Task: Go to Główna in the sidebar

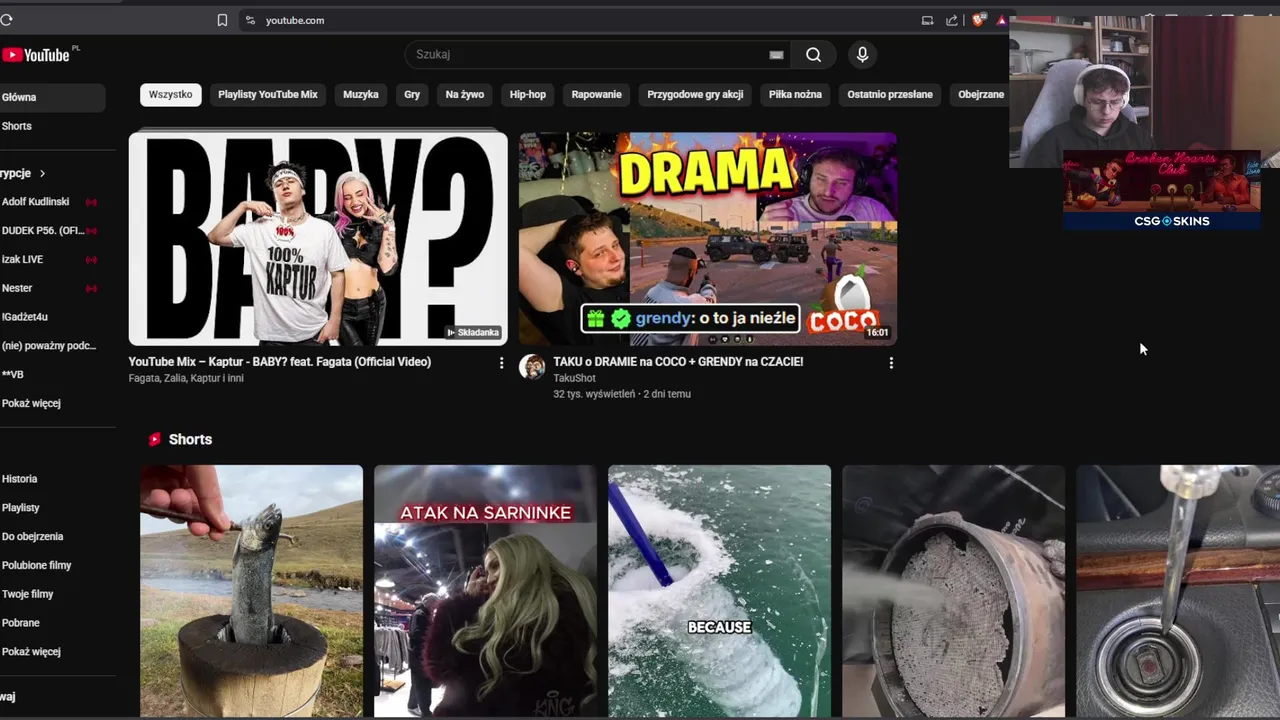Action: (50, 97)
